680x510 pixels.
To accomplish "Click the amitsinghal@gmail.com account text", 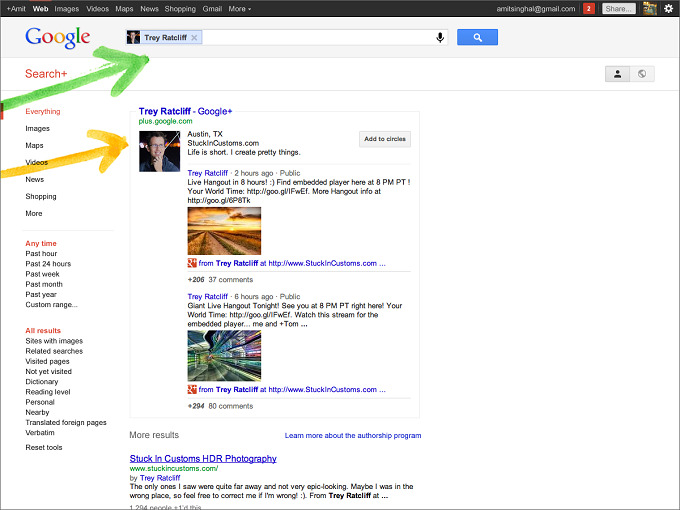I will coord(536,9).
